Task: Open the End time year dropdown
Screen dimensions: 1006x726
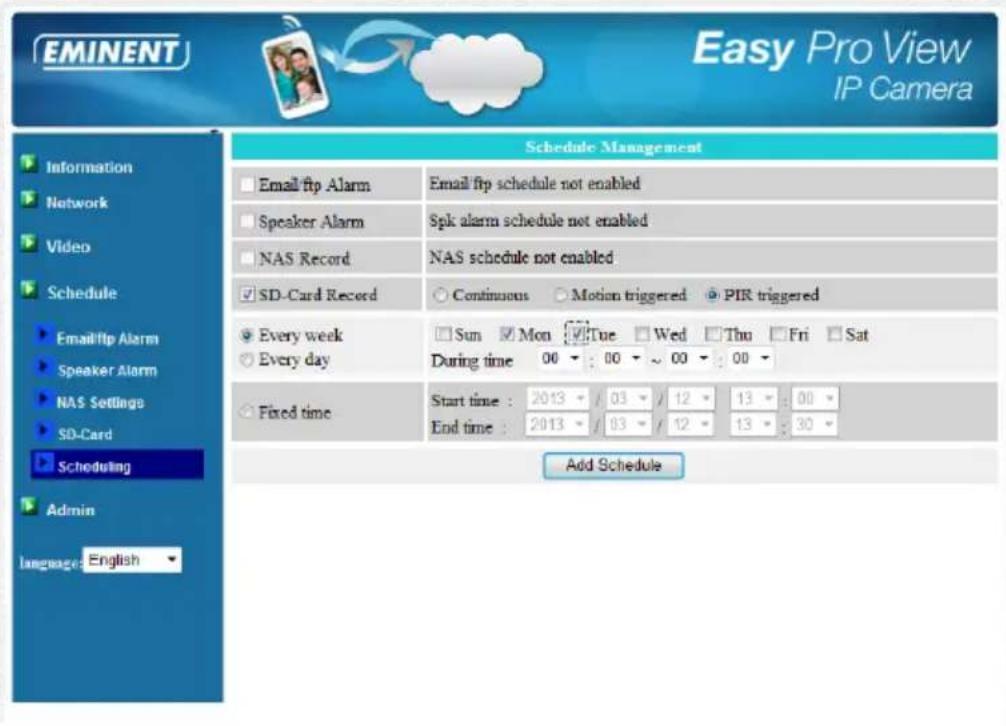Action: tap(557, 425)
